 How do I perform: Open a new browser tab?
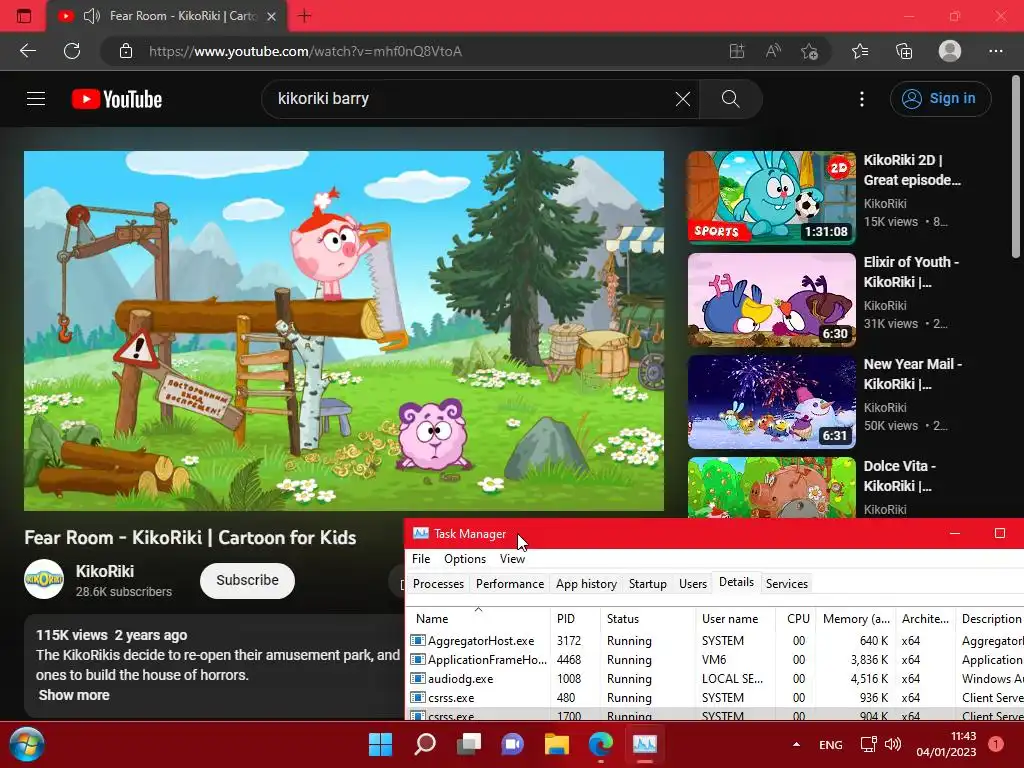(304, 16)
